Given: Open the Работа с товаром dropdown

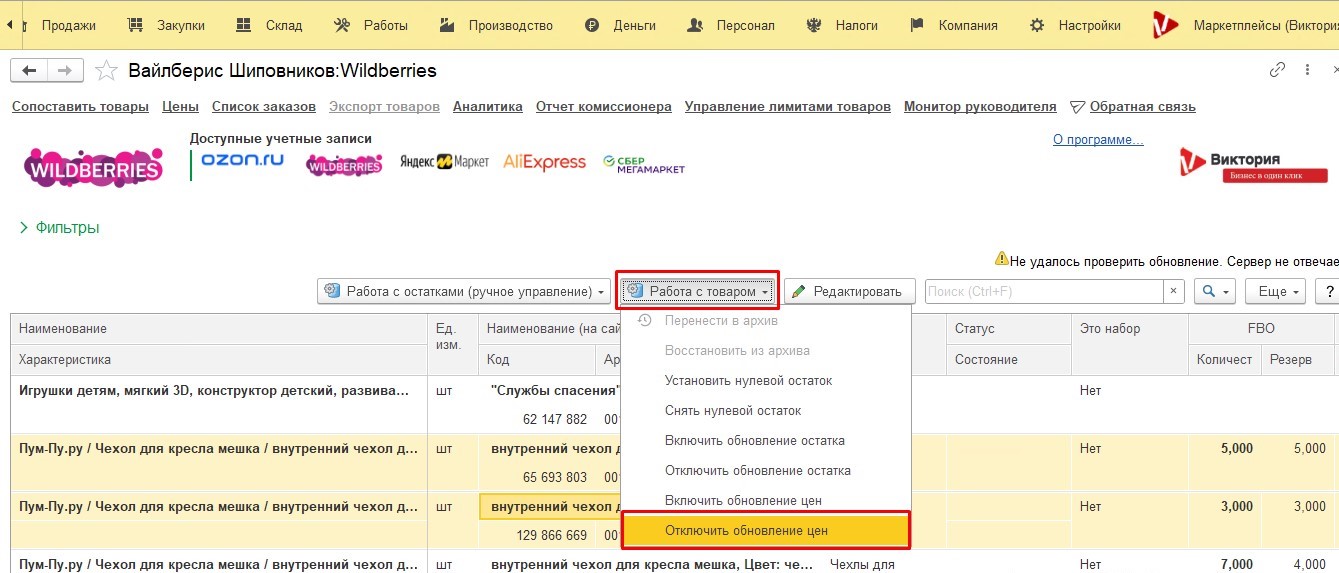Looking at the screenshot, I should [697, 291].
